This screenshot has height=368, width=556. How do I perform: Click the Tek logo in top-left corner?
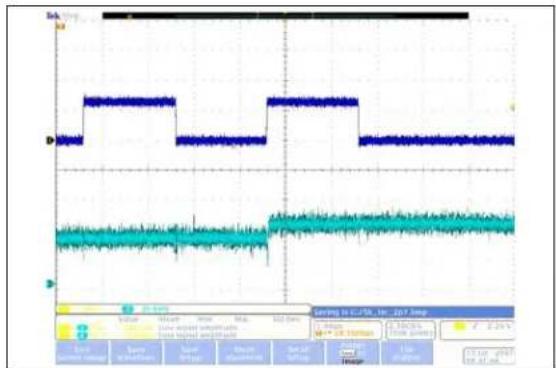52,16
